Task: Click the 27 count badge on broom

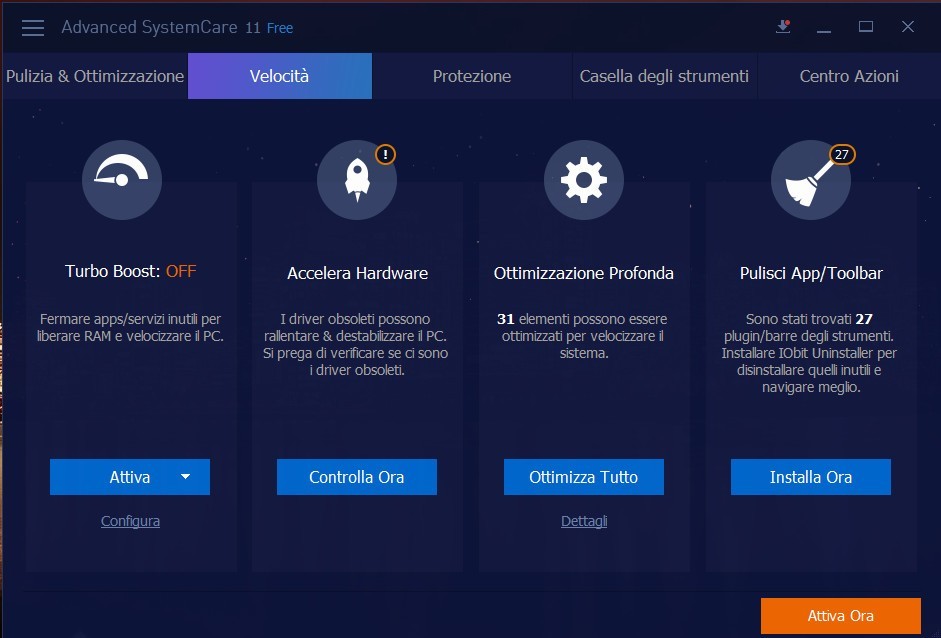Action: click(x=842, y=154)
